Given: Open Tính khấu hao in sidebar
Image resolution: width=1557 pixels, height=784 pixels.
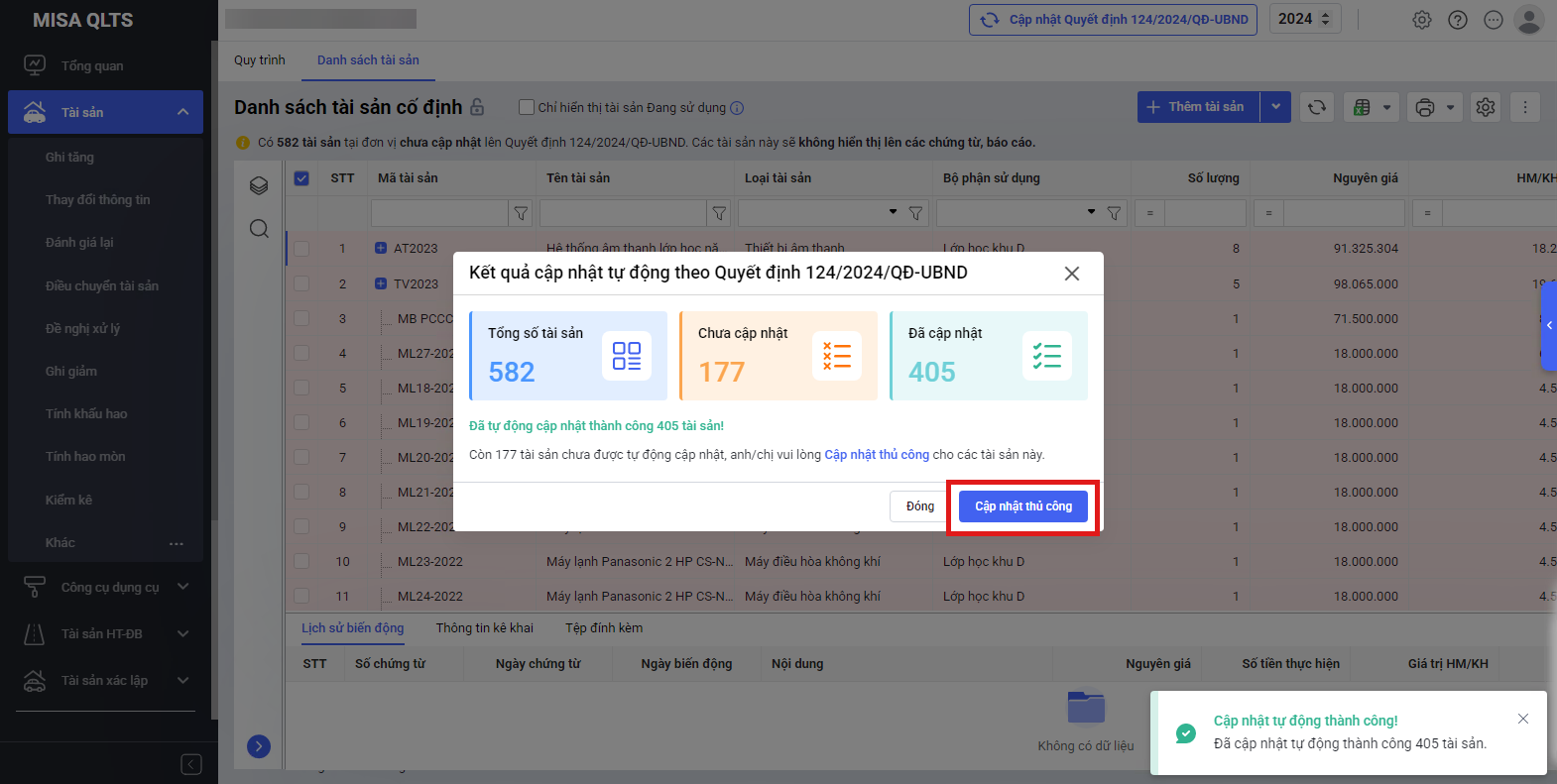Looking at the screenshot, I should coord(86,414).
